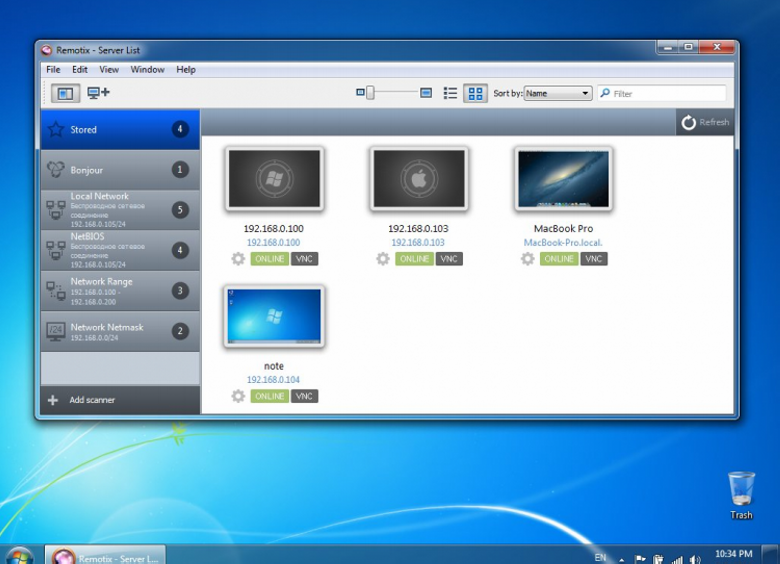Select the Stored scanner in sidebar

click(120, 130)
